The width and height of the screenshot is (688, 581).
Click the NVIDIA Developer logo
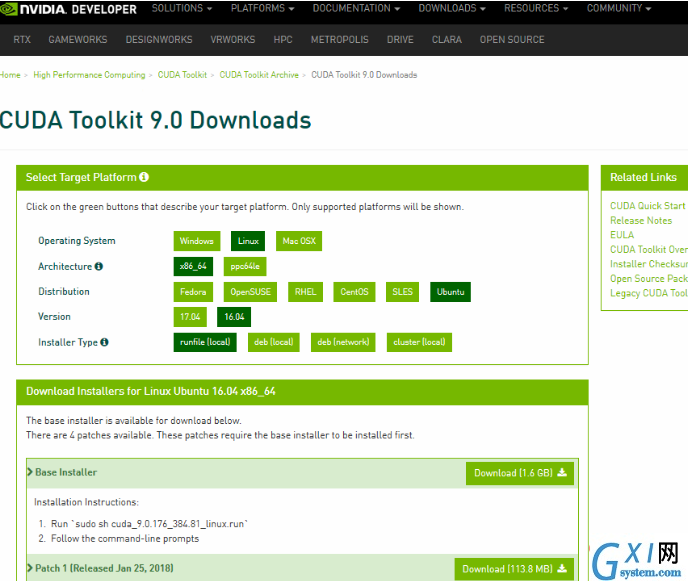click(x=69, y=9)
